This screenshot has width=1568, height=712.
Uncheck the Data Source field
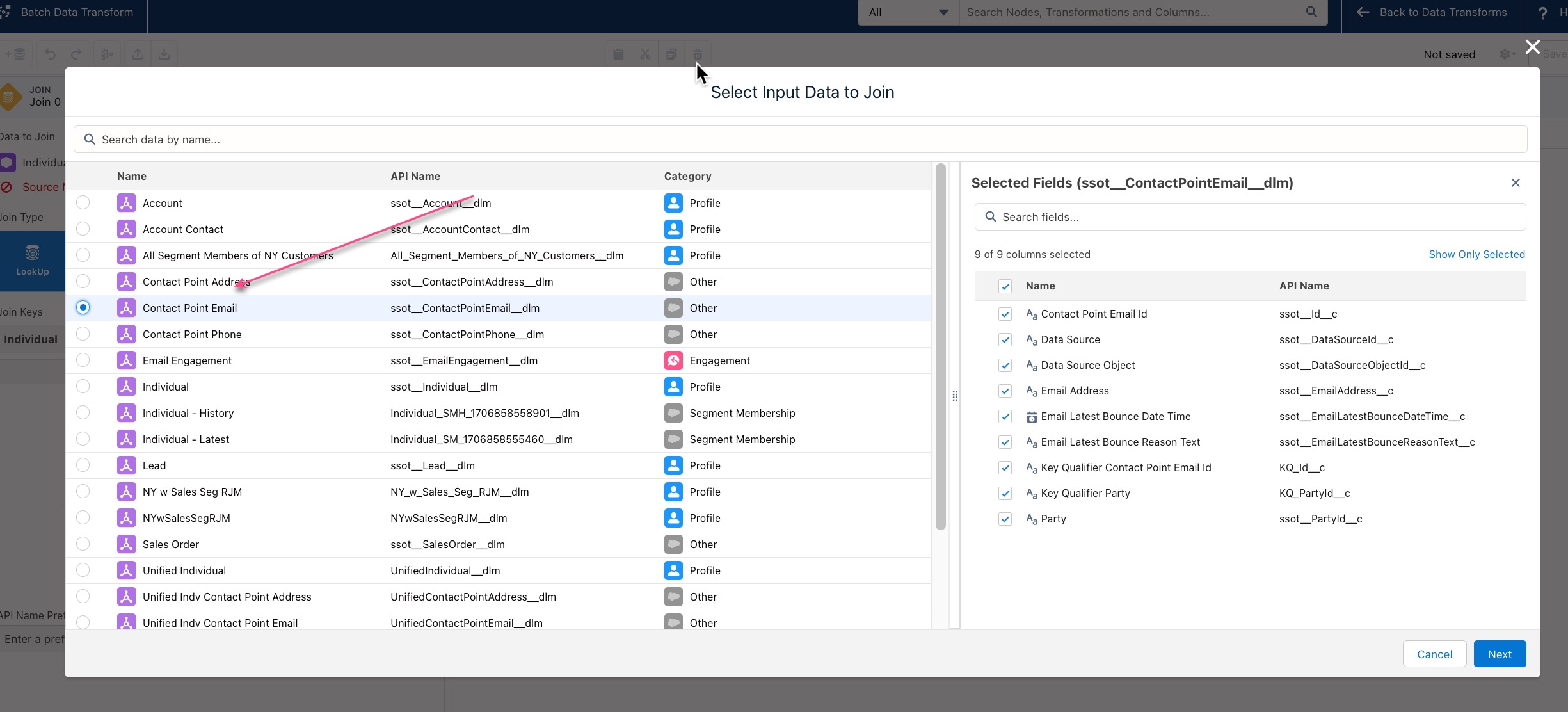(x=1005, y=340)
